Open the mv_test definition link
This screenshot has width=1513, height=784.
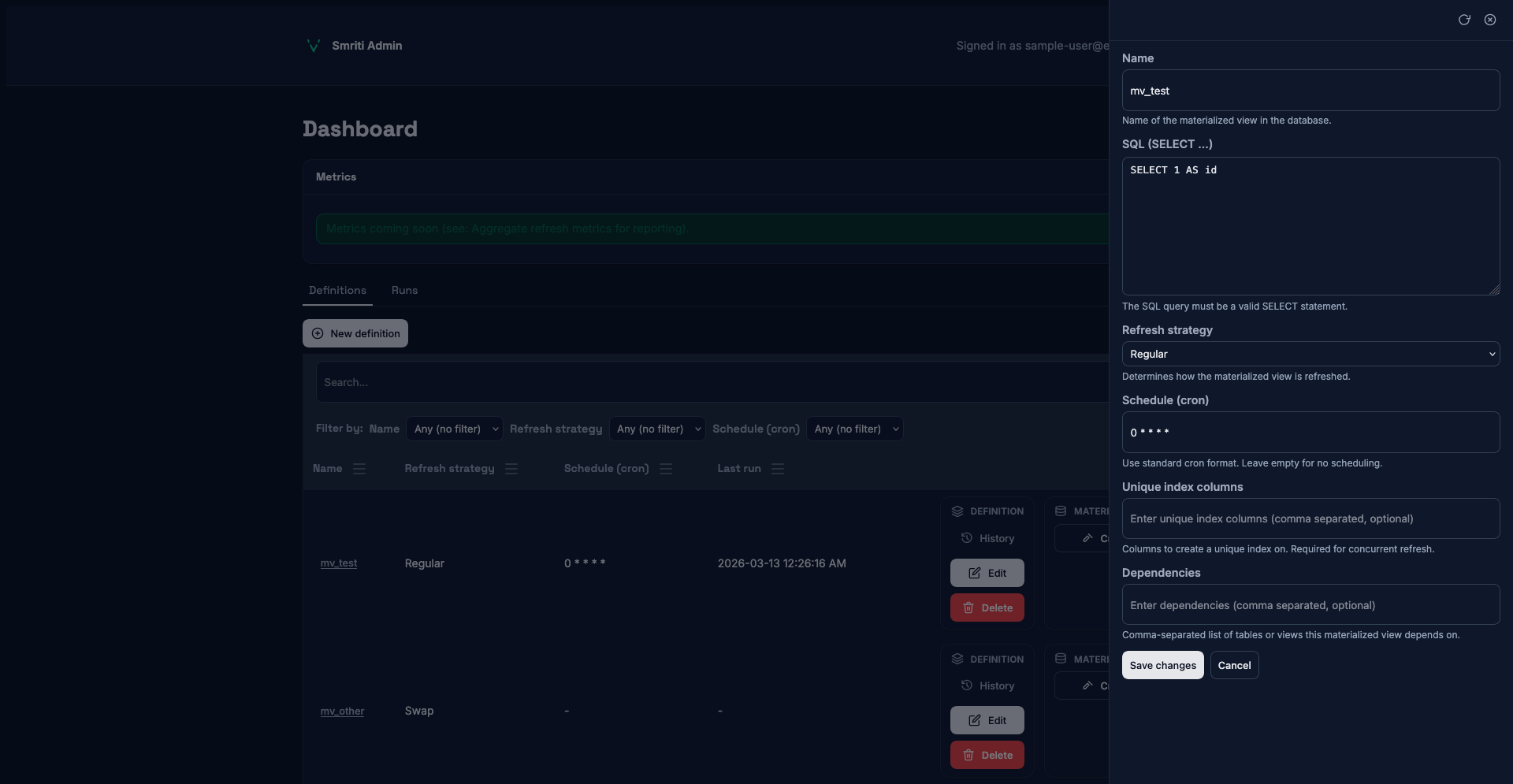pos(339,563)
